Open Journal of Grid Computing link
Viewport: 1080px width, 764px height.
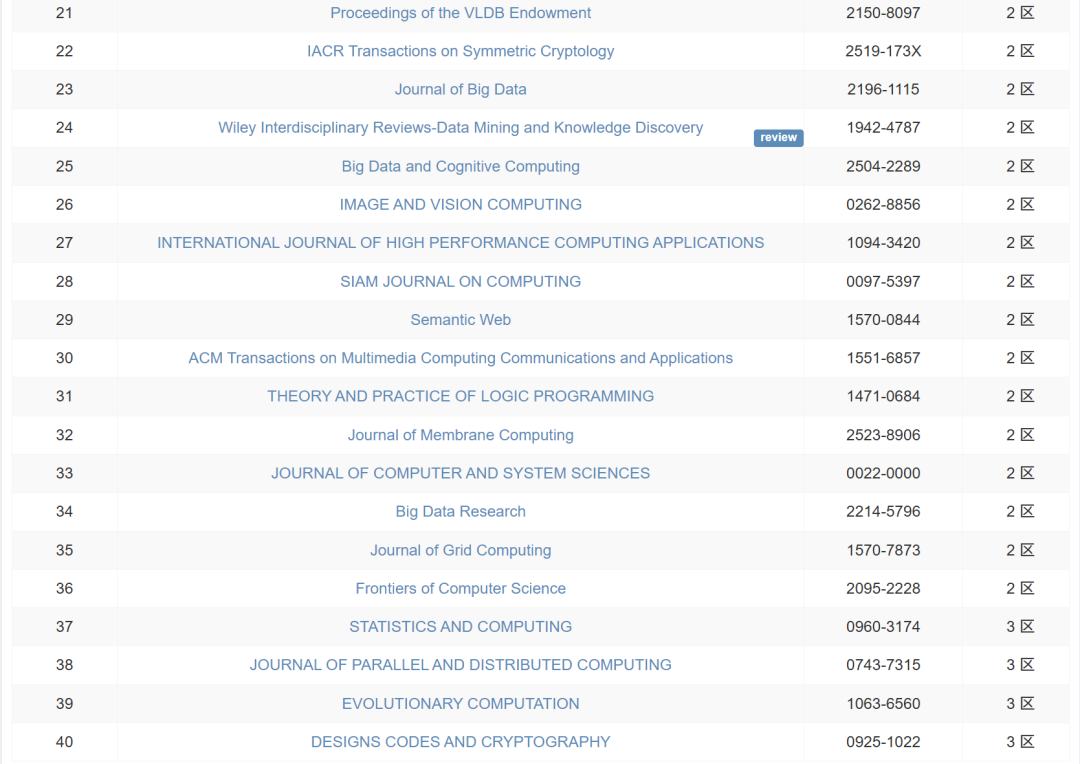tap(460, 550)
